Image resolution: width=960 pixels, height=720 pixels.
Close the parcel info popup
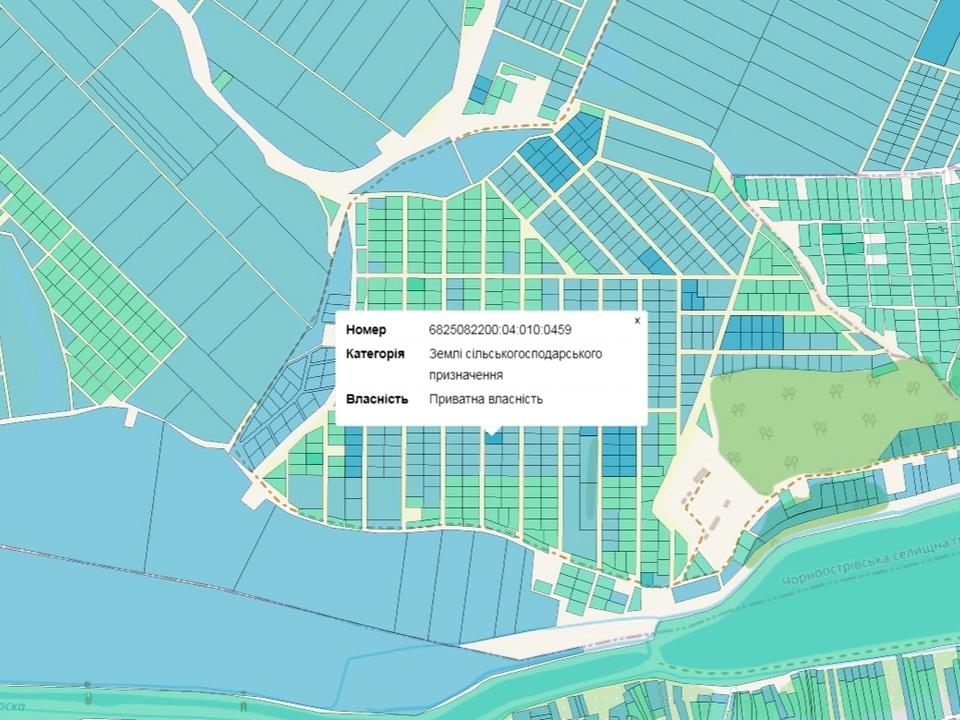637,321
